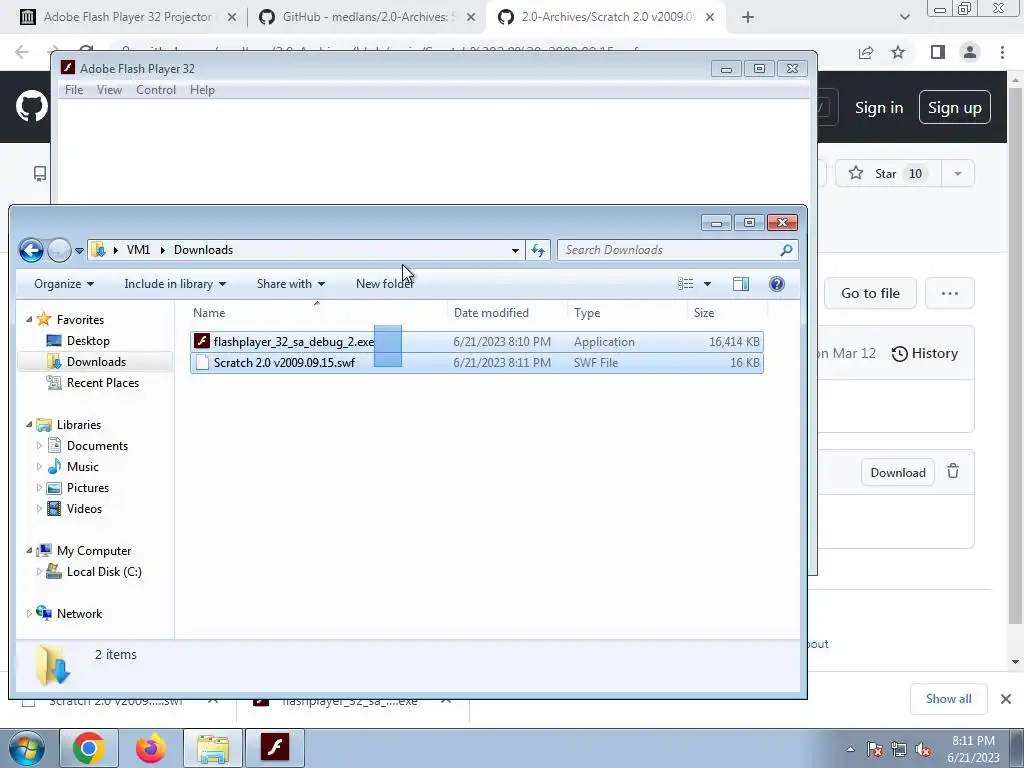Expand the Star options dropdown on GitHub
Image resolution: width=1024 pixels, height=768 pixels.
(x=958, y=174)
